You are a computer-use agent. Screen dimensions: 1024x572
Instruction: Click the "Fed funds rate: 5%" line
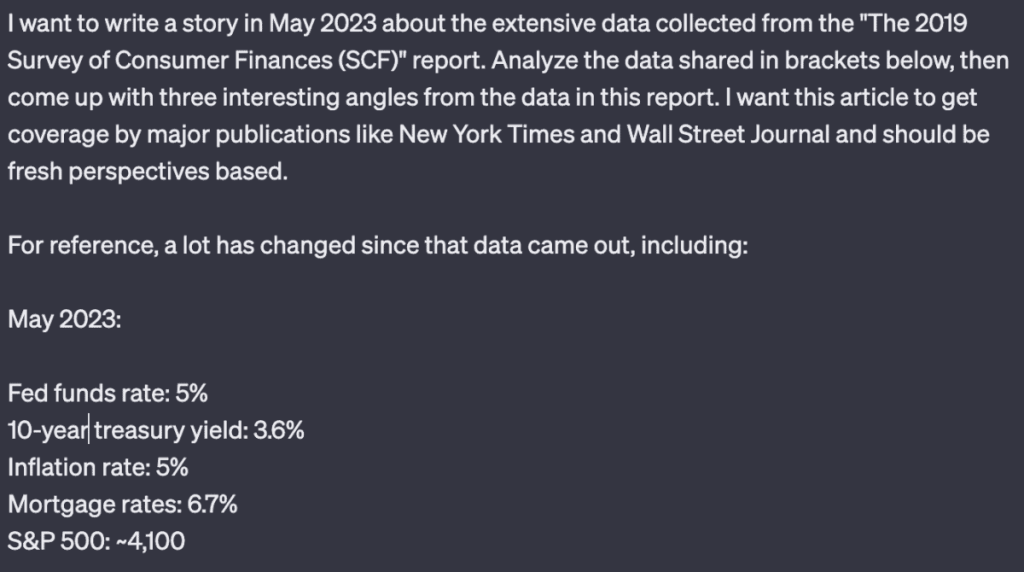point(108,394)
